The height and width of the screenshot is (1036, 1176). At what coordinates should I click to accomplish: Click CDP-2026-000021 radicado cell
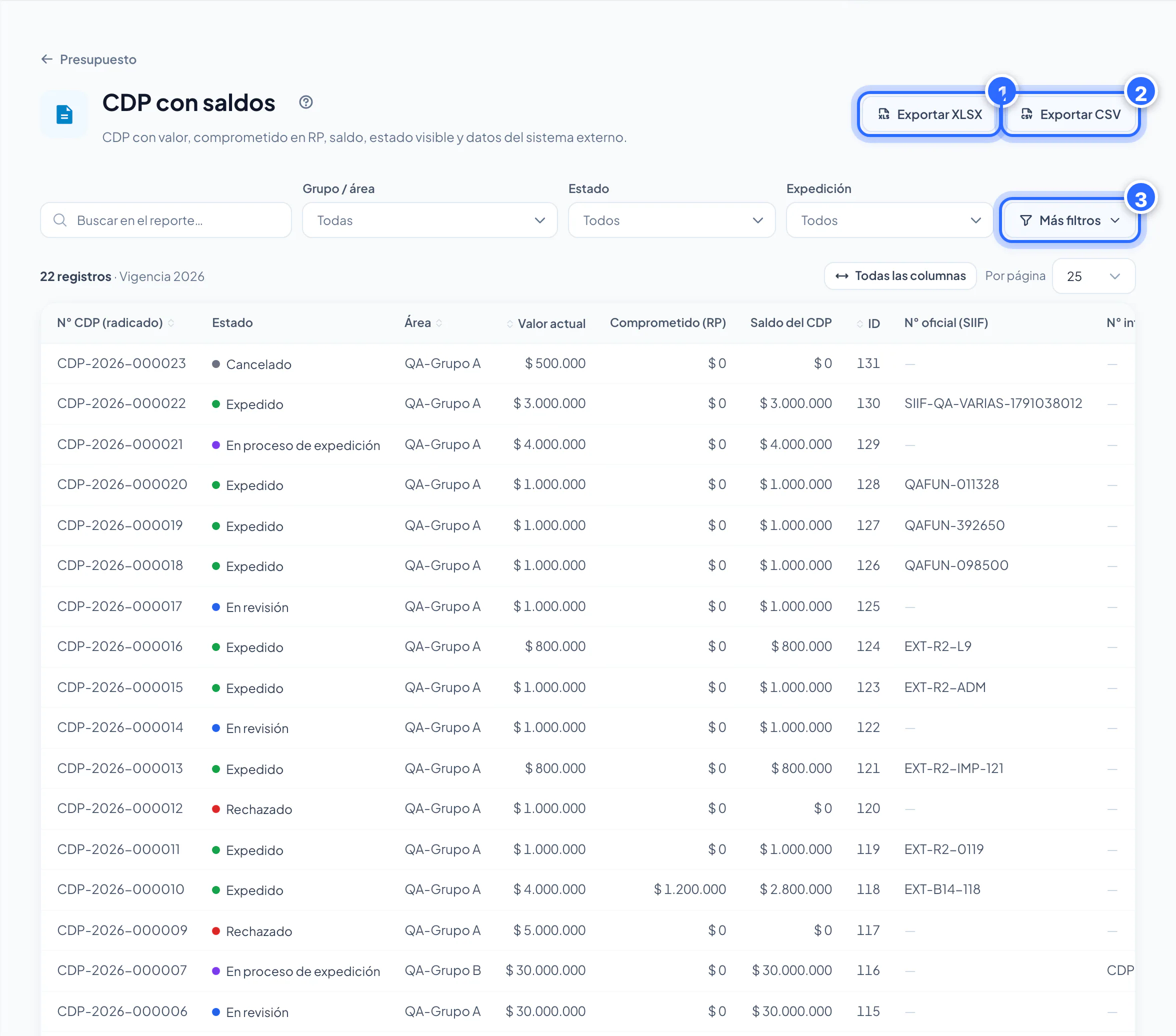pyautogui.click(x=120, y=444)
